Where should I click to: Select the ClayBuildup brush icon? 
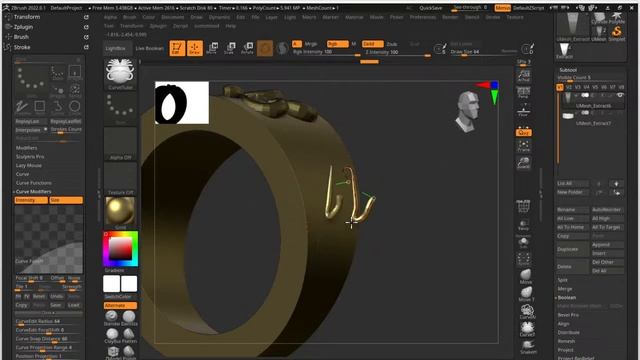point(112,336)
